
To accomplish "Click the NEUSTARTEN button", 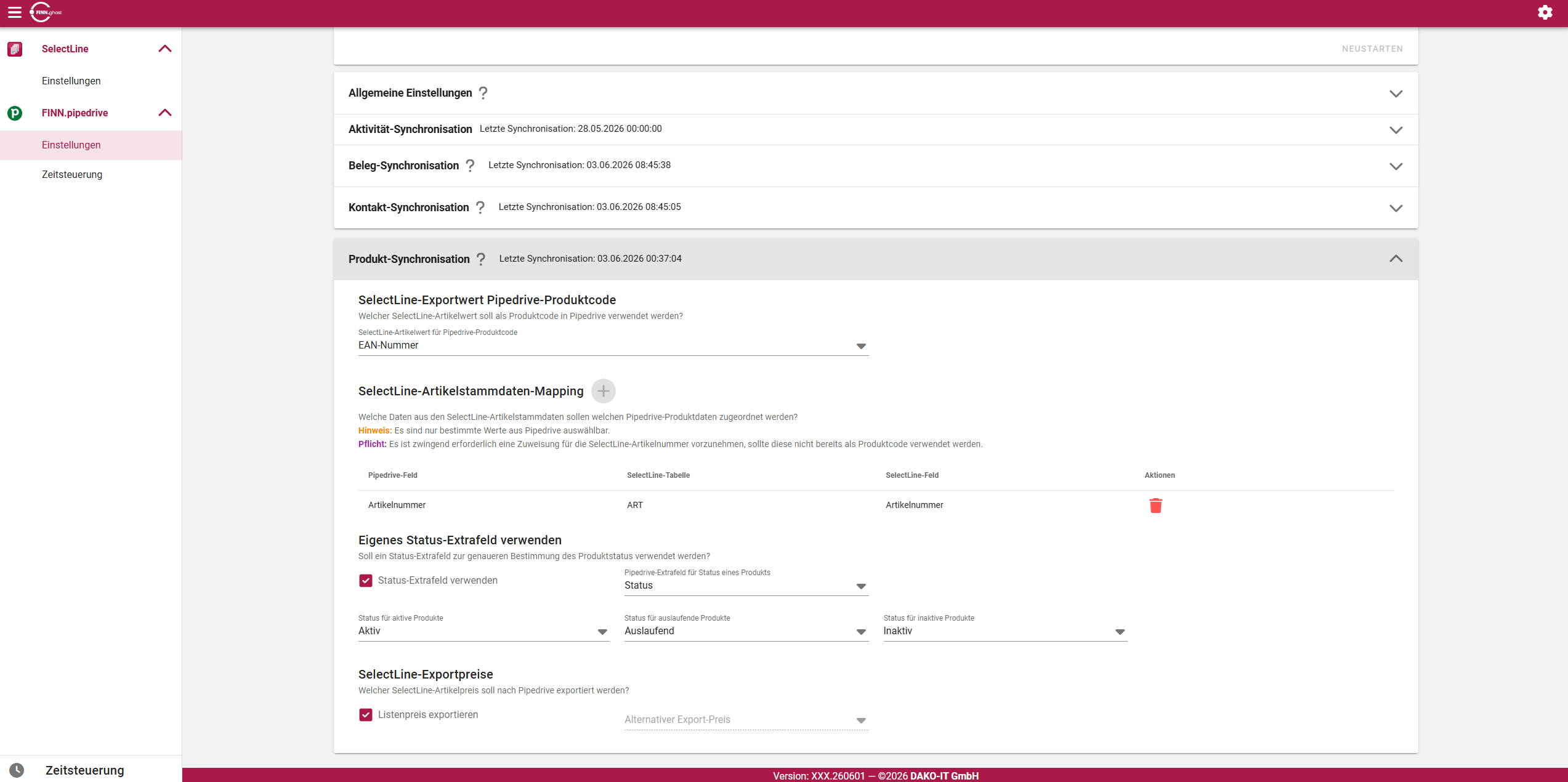I will [1373, 49].
